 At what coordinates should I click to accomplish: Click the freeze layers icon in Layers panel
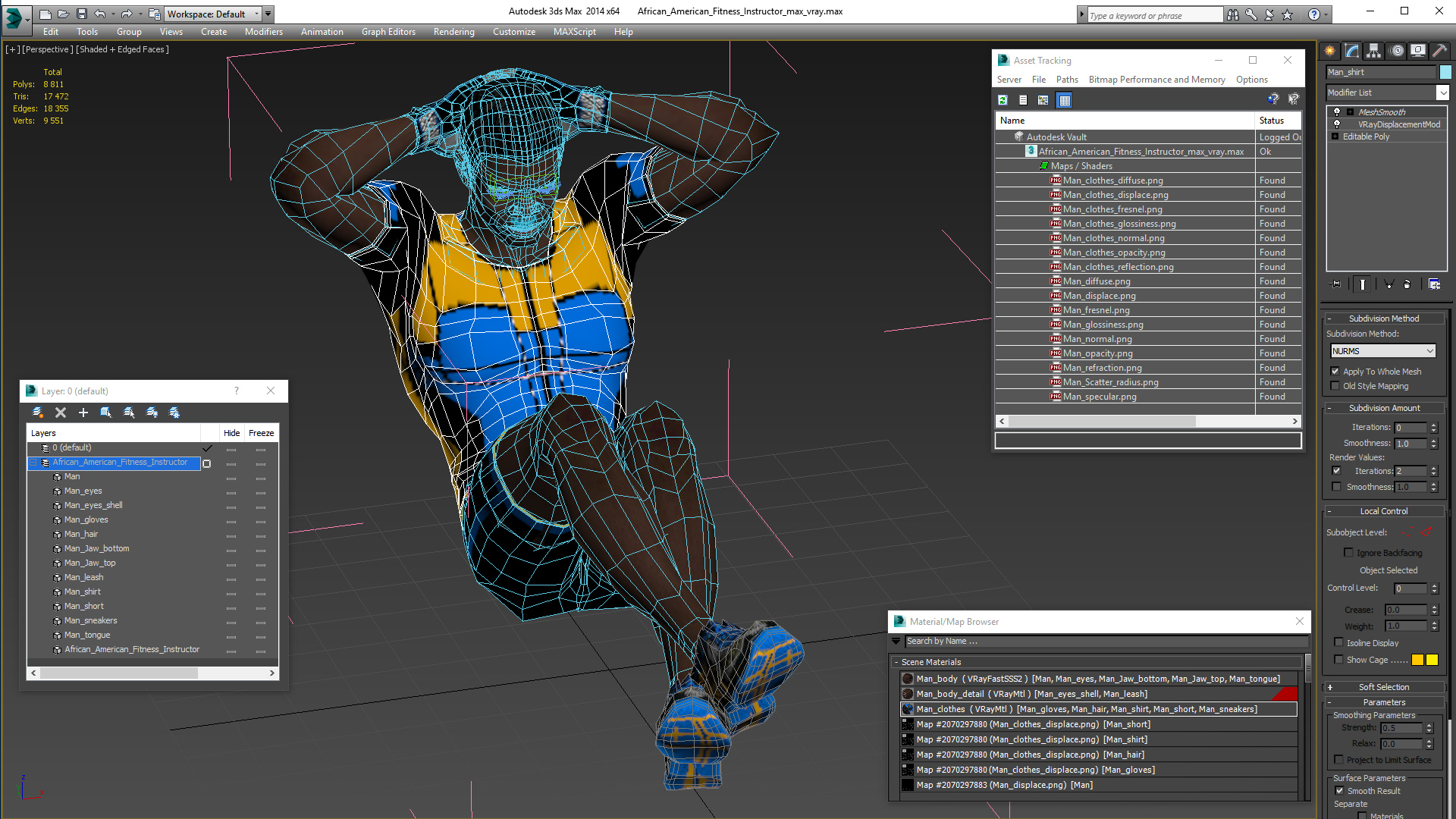(174, 411)
